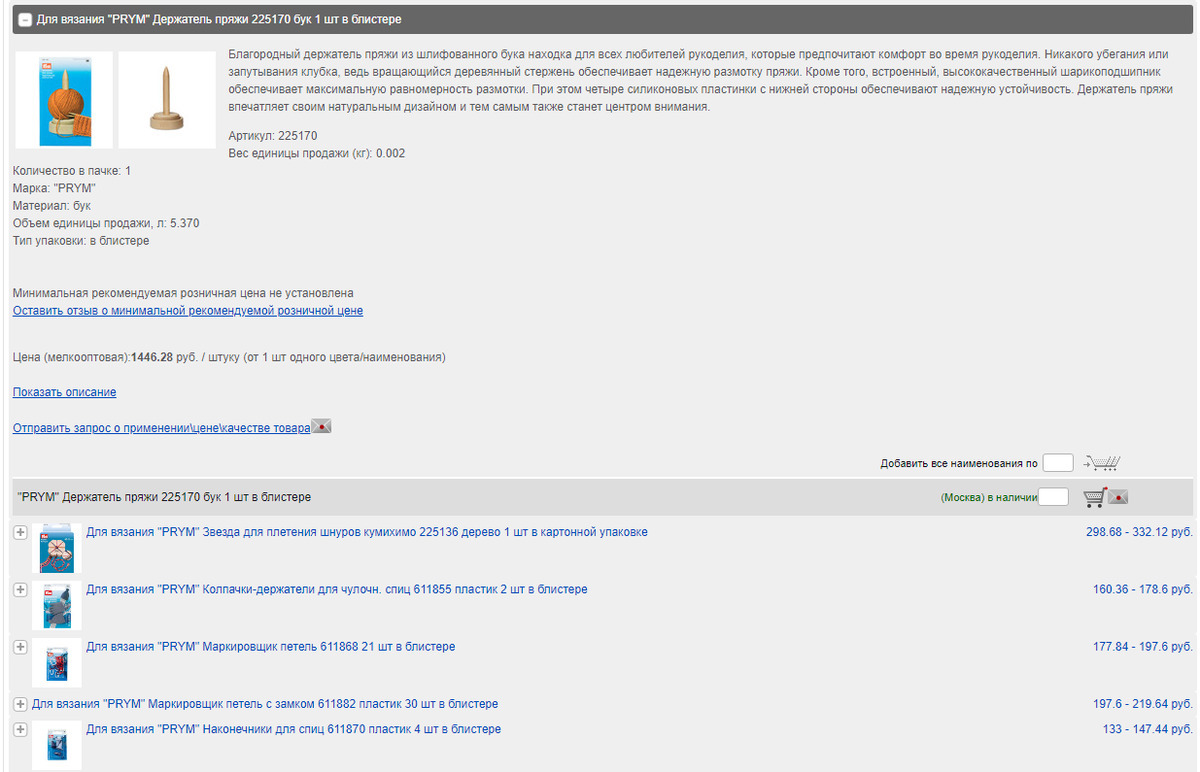Click price 160.36 - 178.6 руб.
This screenshot has width=1200, height=772.
click(1143, 590)
